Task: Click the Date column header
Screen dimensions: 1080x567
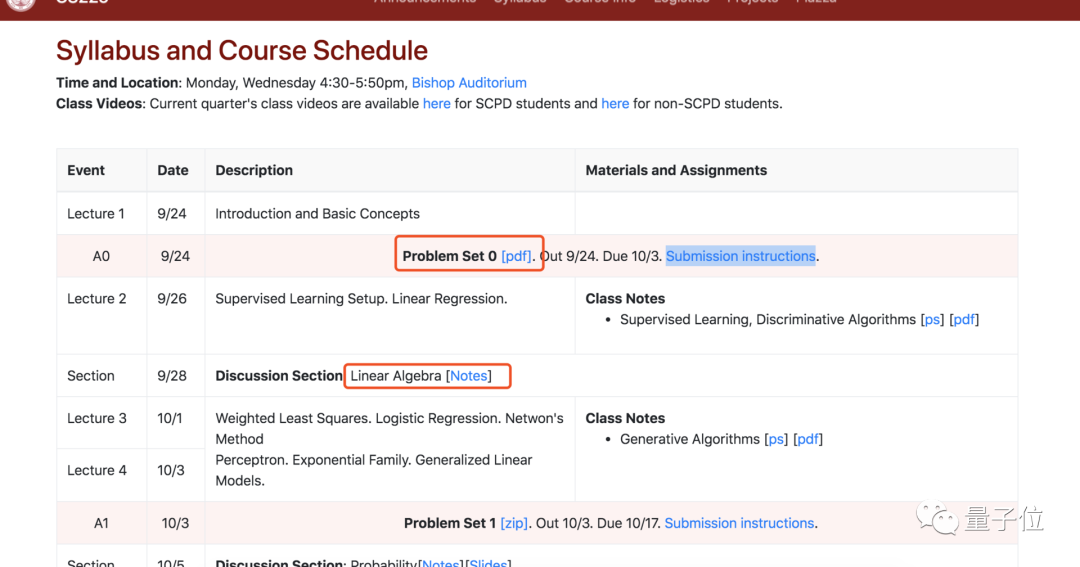Action: point(173,171)
